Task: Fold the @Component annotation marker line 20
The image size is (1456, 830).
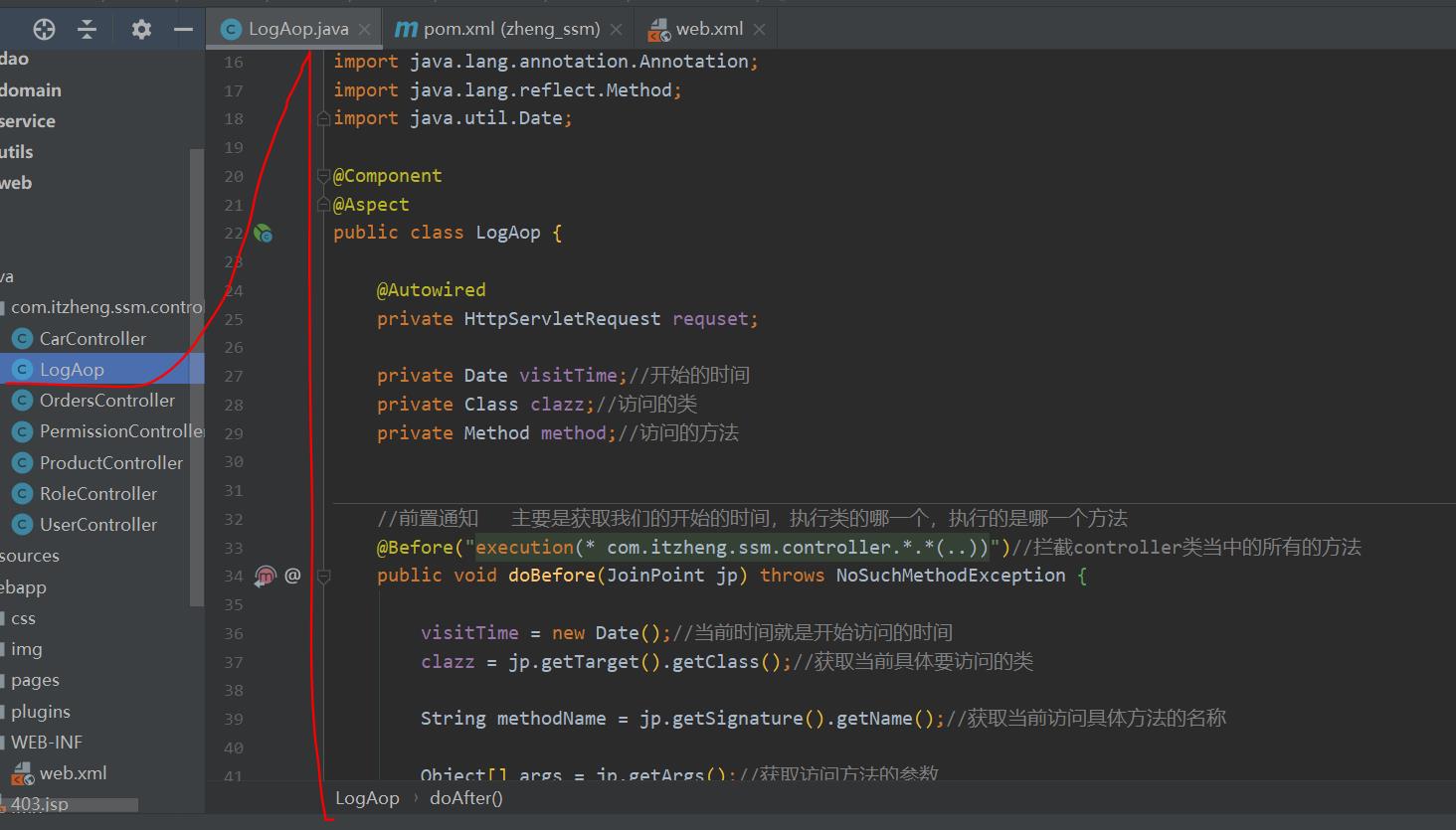Action: point(322,176)
